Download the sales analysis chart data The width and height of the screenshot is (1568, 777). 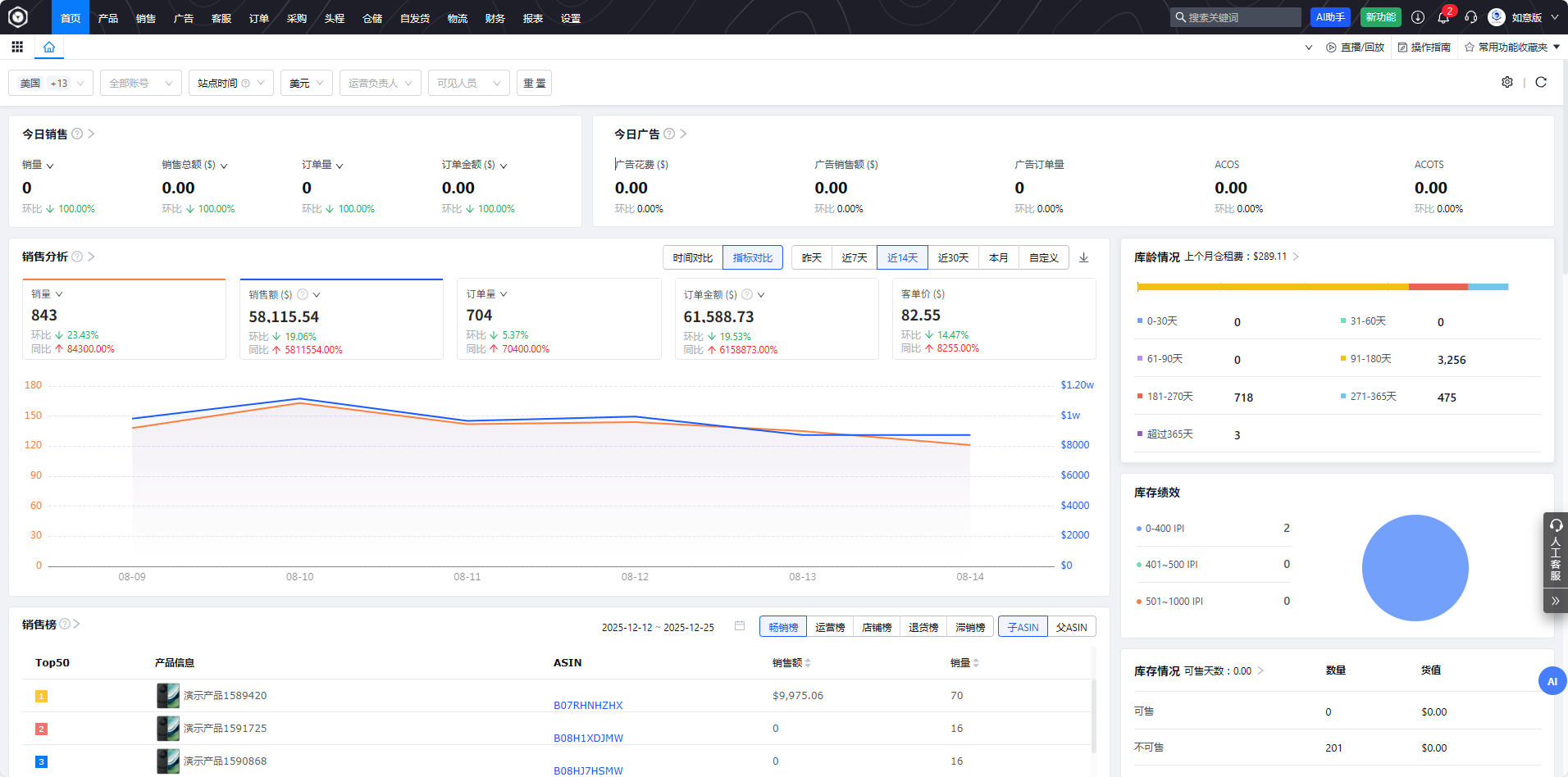tap(1083, 257)
